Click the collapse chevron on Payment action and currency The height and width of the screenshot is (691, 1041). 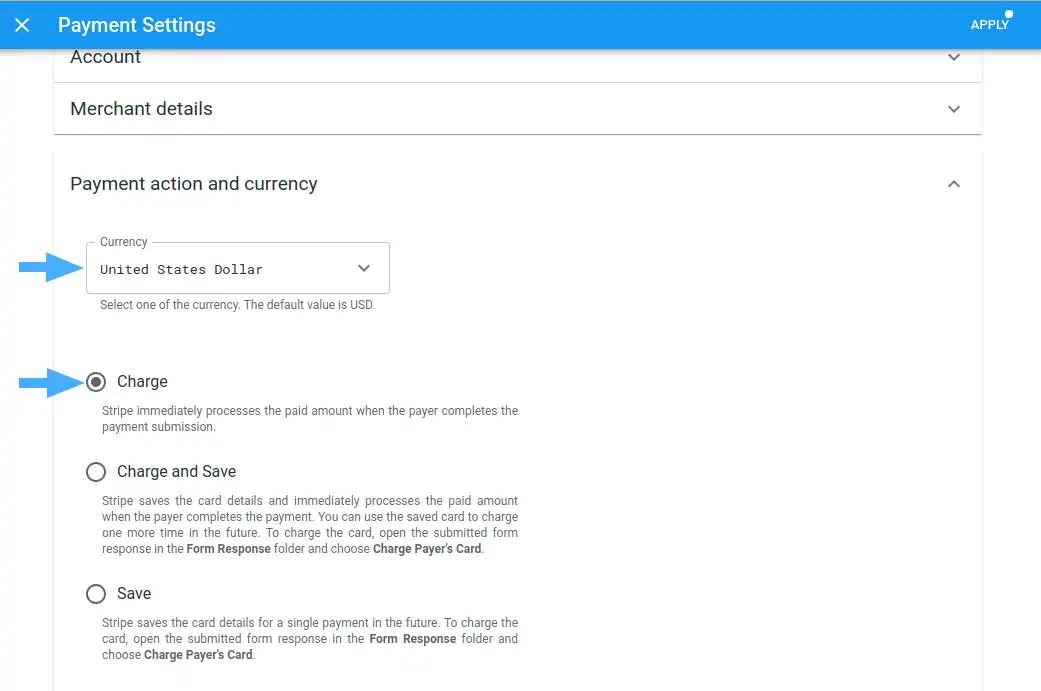(954, 184)
